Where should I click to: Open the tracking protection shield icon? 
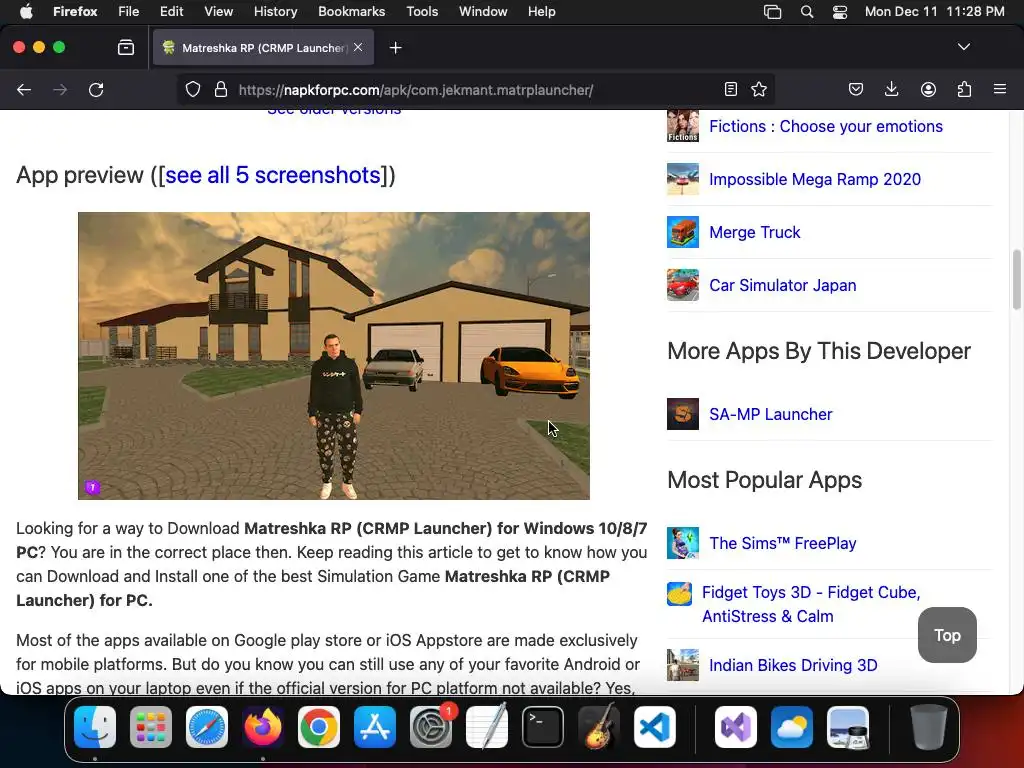(193, 89)
